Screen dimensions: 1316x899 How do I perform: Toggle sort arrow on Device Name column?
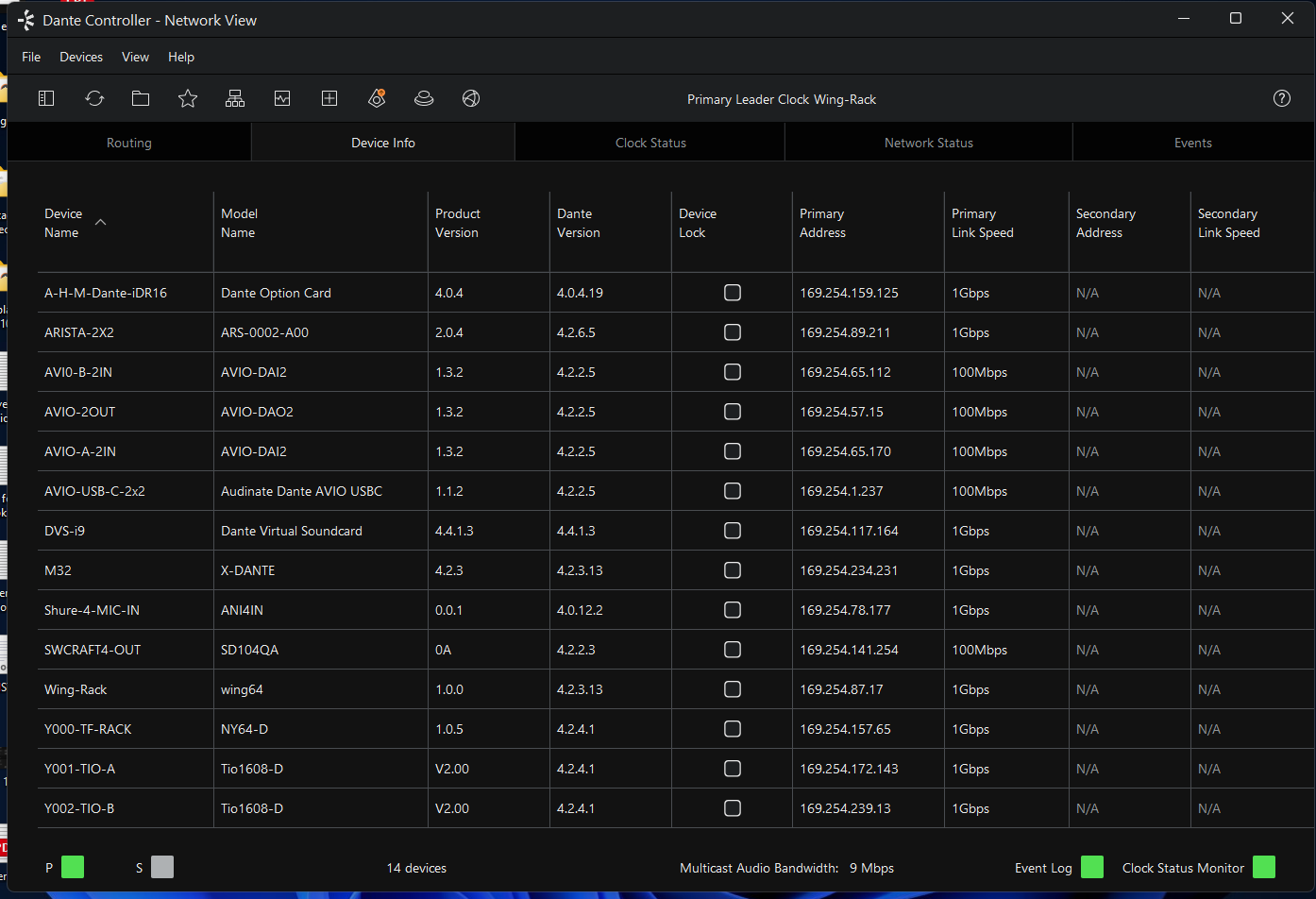pyautogui.click(x=101, y=222)
